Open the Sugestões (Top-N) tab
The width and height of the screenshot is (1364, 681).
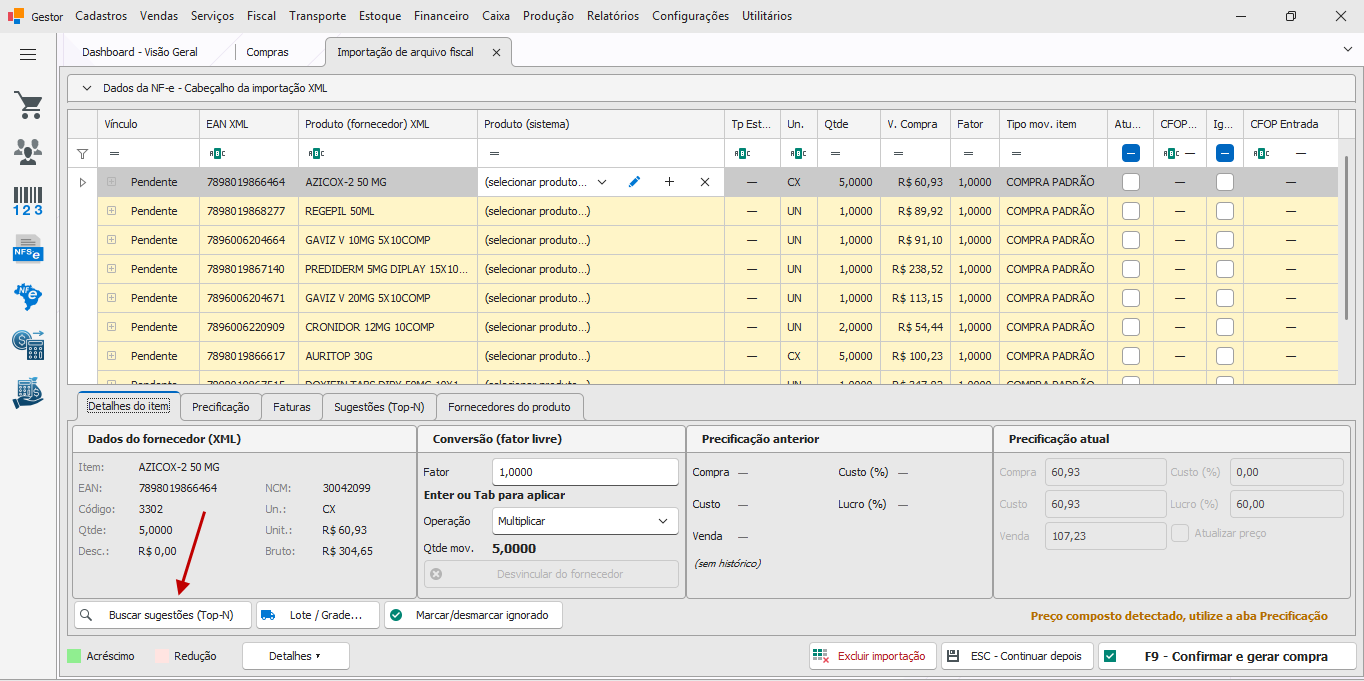pos(379,407)
